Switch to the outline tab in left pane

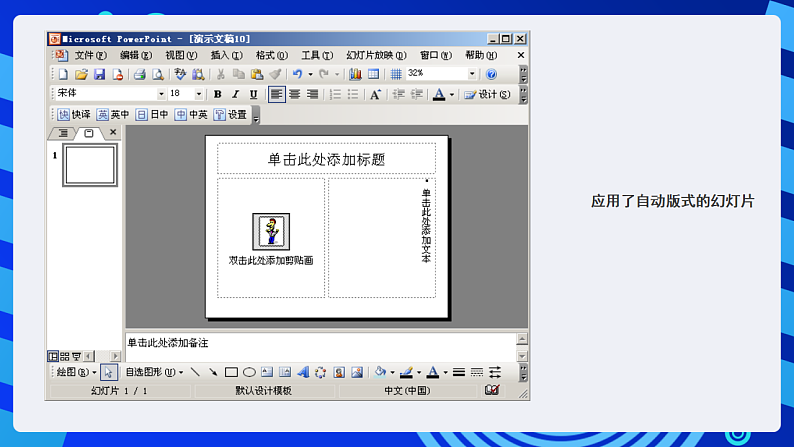[x=63, y=133]
